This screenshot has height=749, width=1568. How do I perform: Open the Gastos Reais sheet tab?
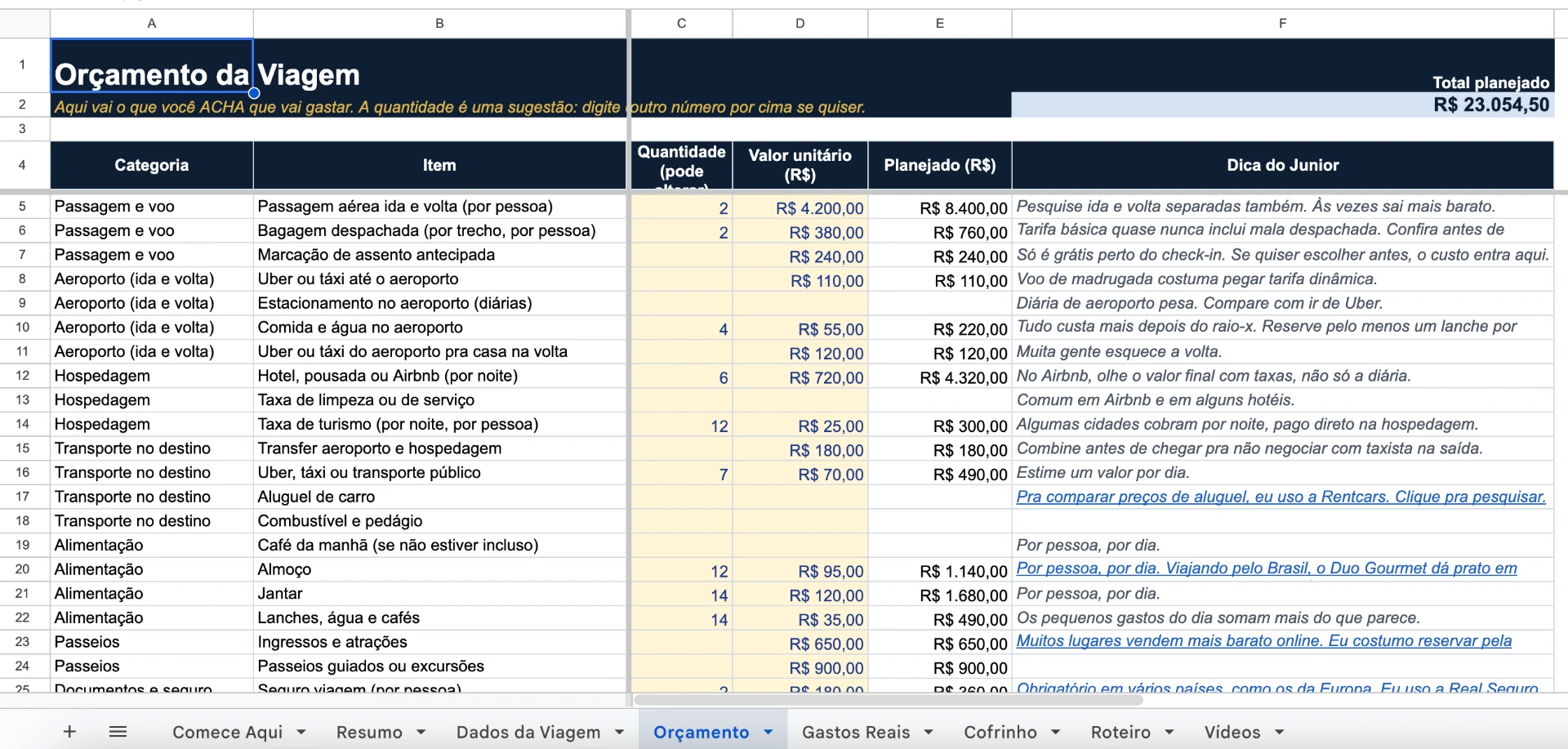[x=856, y=732]
